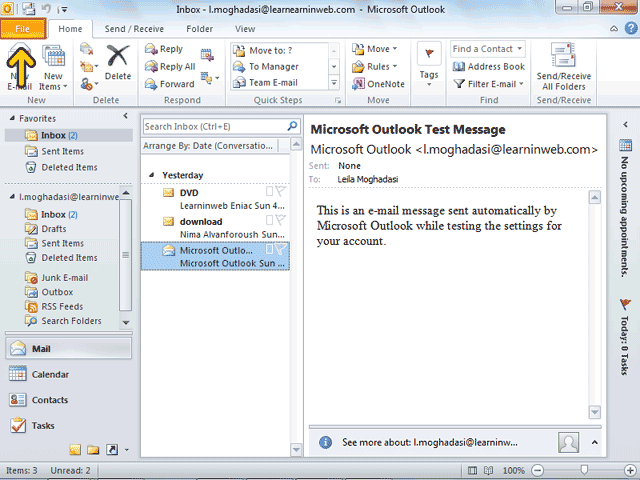Send message to OneNote
The width and height of the screenshot is (640, 480).
coord(378,84)
